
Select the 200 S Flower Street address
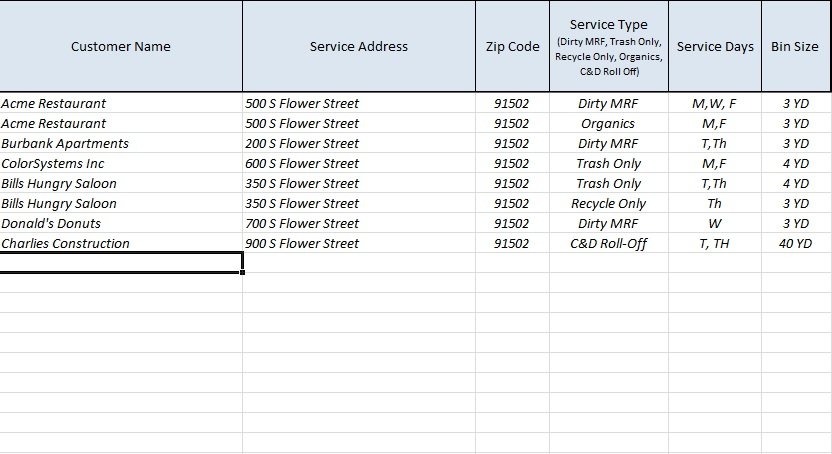(302, 143)
